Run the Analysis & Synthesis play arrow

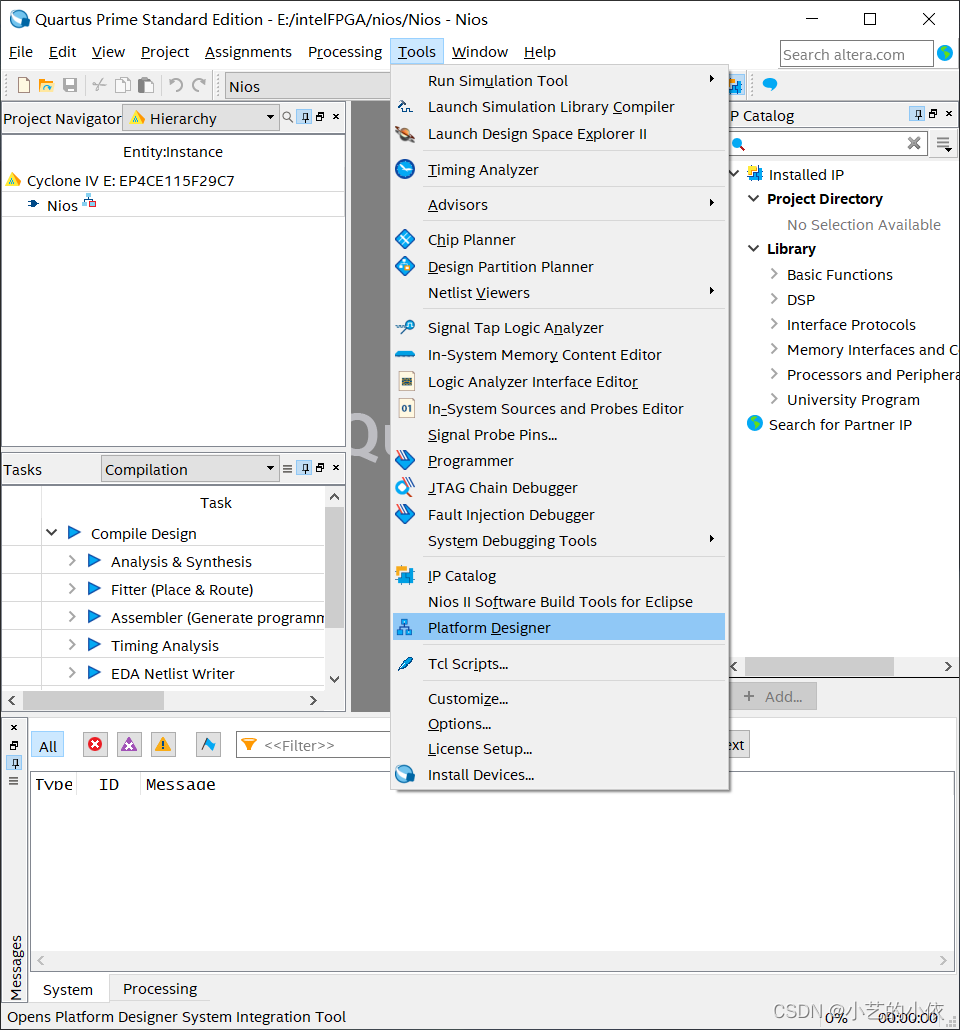click(94, 560)
